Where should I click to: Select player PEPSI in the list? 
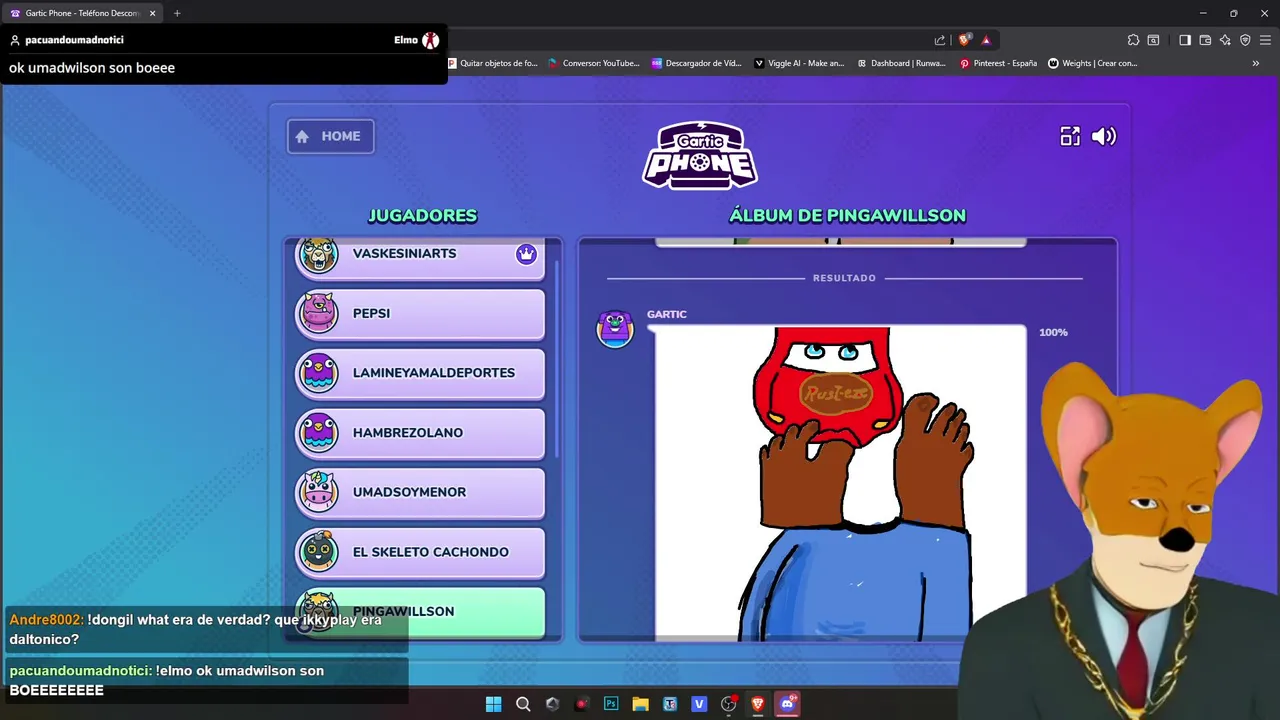click(x=420, y=314)
